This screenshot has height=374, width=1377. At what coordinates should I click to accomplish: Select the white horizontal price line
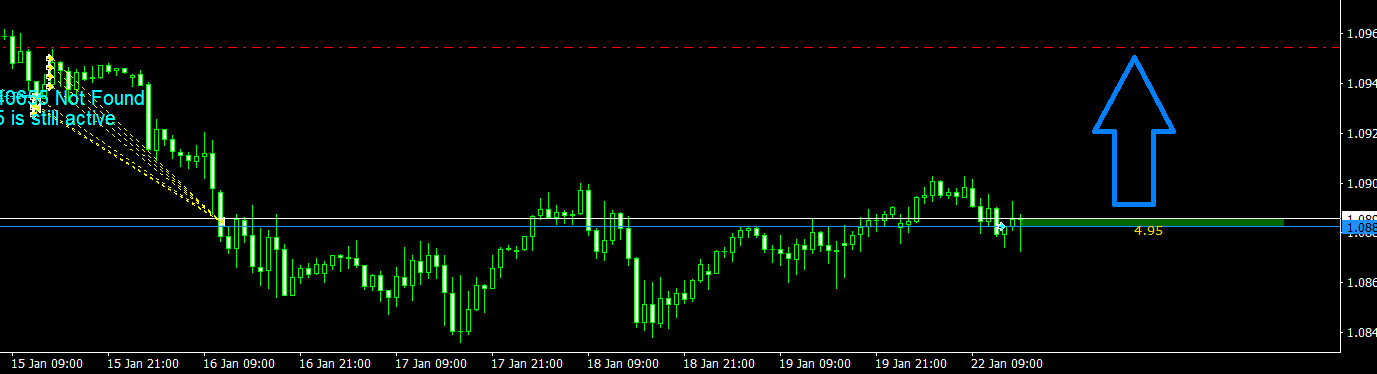point(670,218)
